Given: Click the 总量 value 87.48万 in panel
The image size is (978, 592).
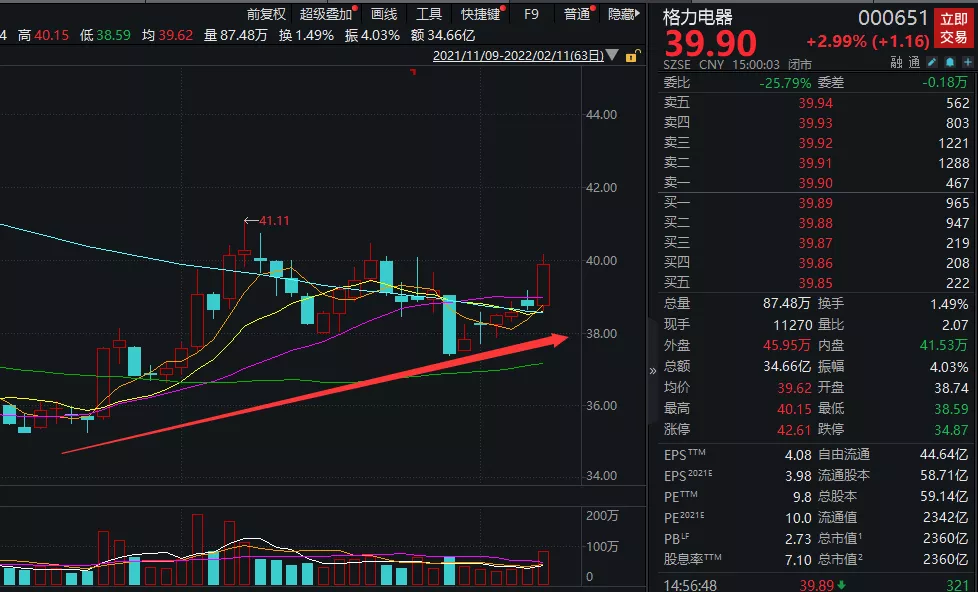Looking at the screenshot, I should tap(787, 303).
